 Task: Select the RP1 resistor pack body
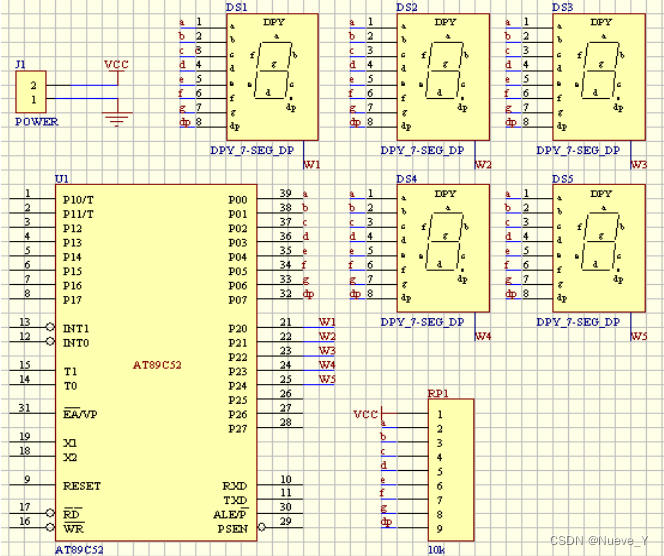451,470
